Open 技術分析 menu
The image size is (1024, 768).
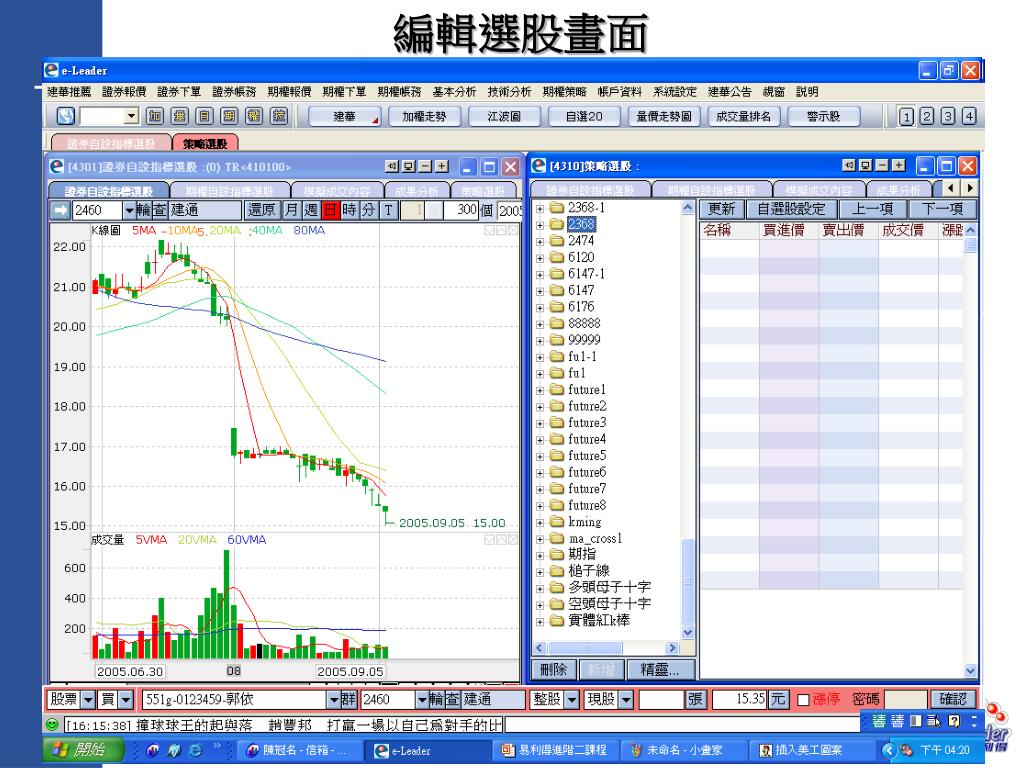point(509,92)
